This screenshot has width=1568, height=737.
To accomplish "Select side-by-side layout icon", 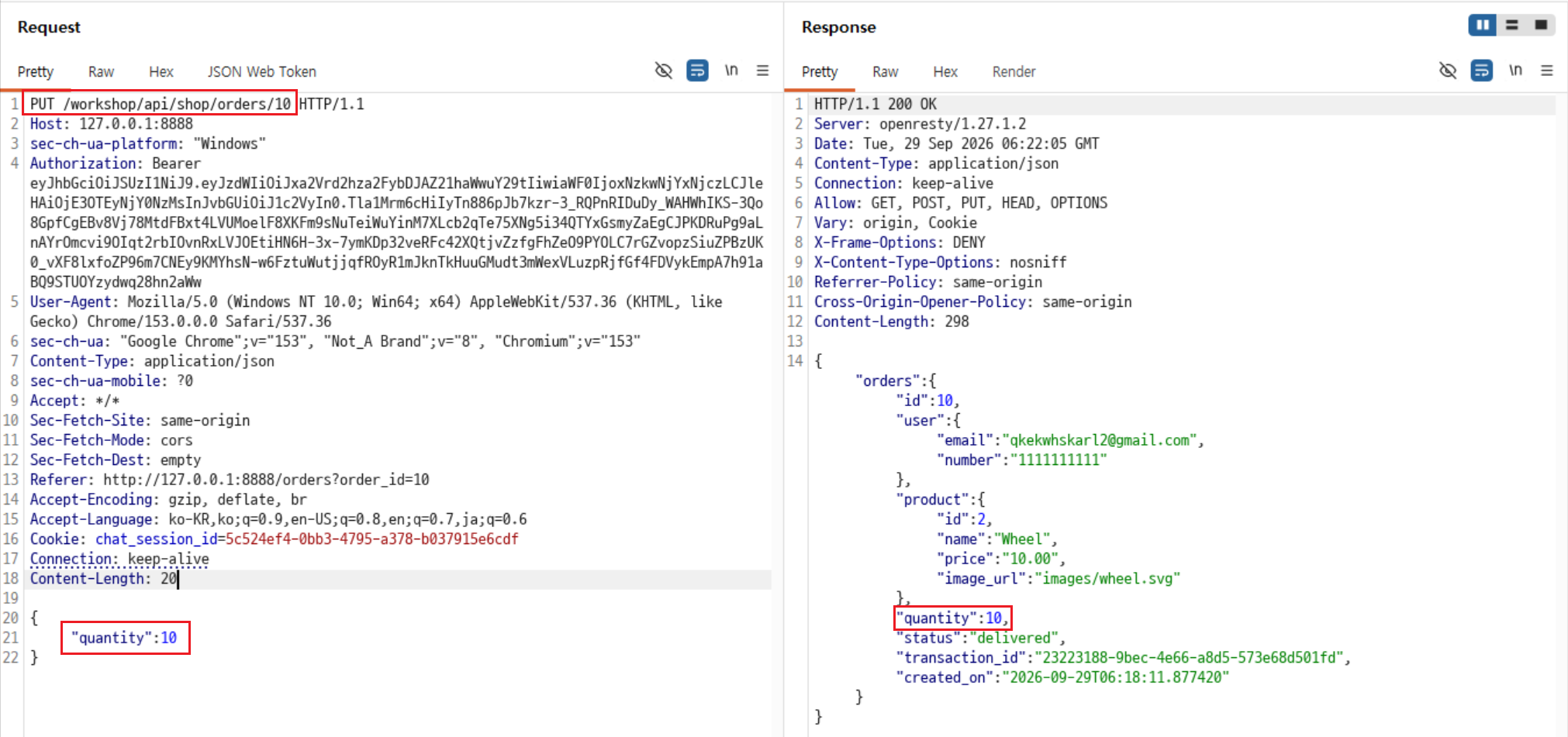I will [x=1482, y=25].
